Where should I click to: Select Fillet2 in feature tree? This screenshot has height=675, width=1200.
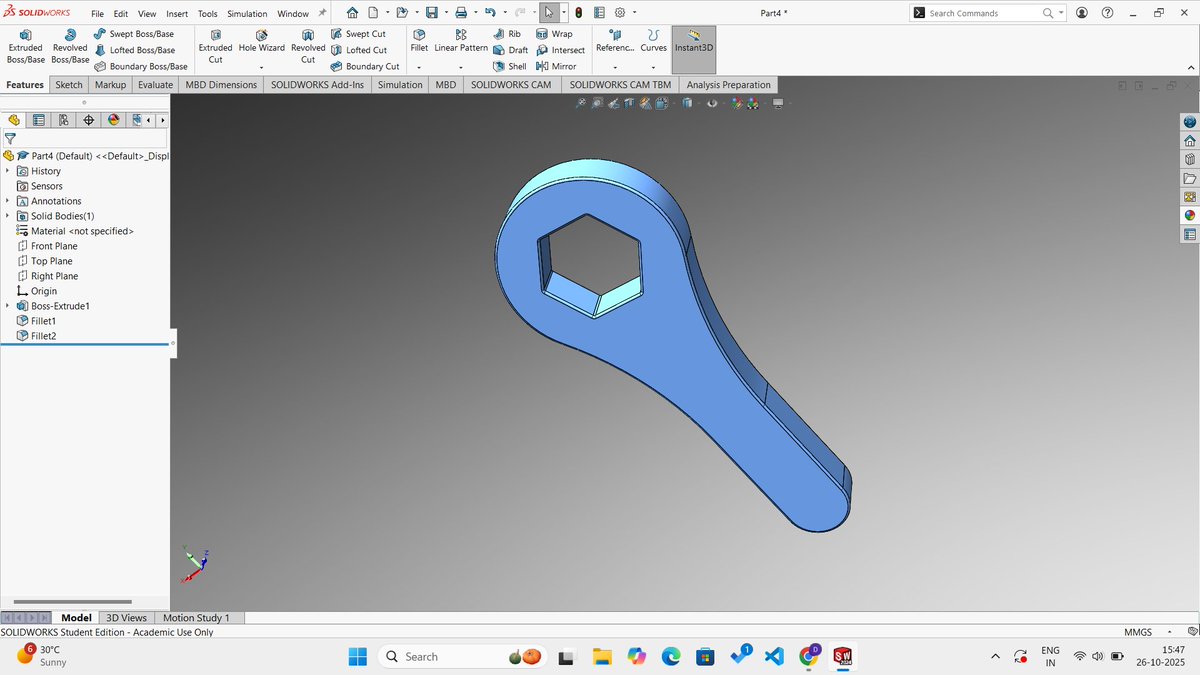(36, 336)
